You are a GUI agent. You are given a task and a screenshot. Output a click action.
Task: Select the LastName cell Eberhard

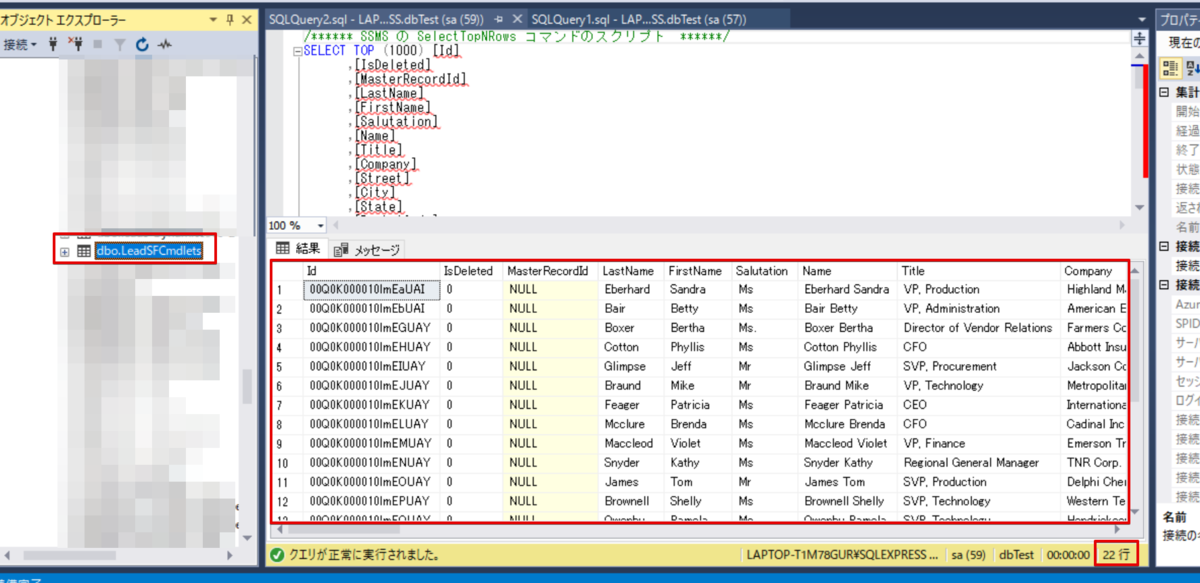[x=632, y=290]
